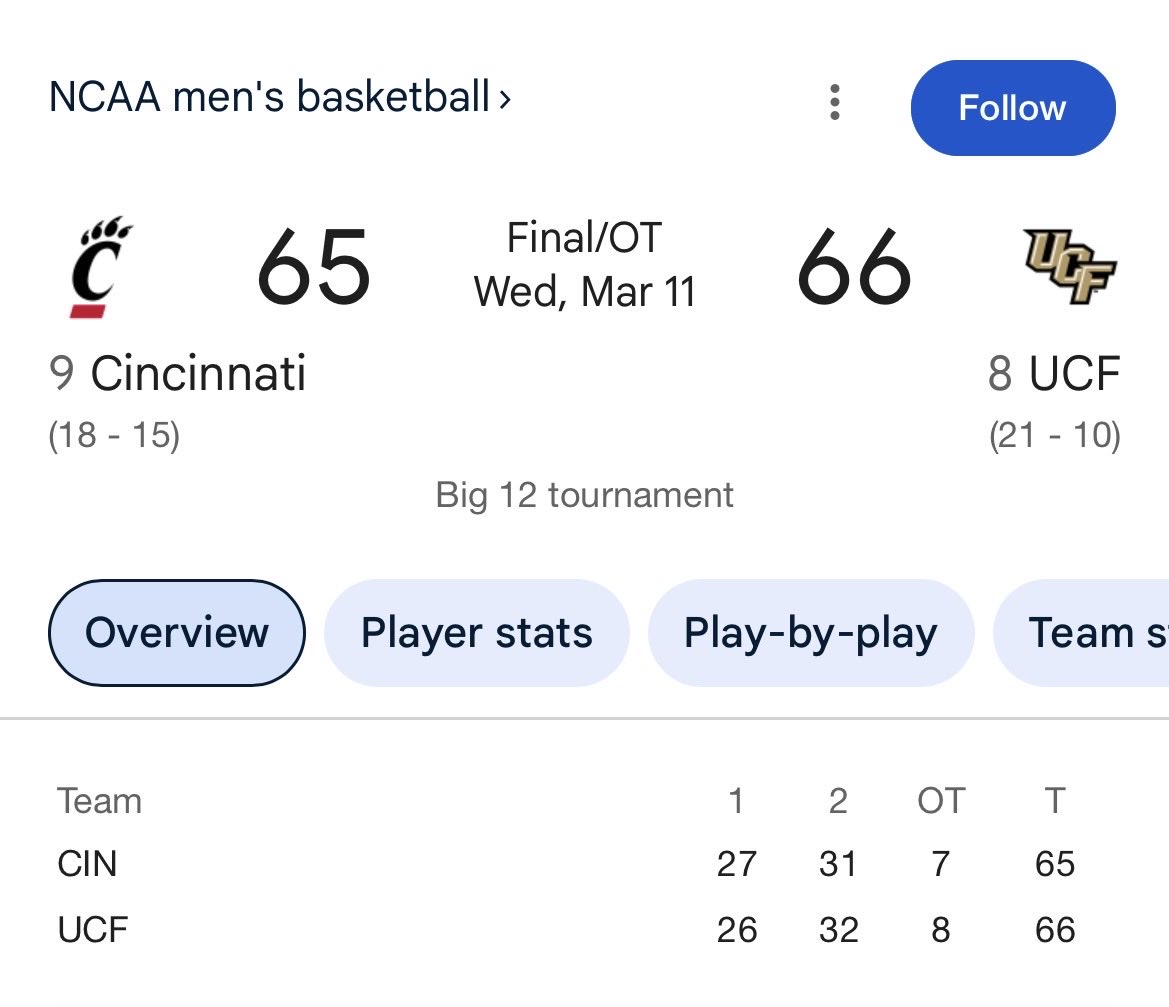Open the Play-by-play tab

coord(810,633)
